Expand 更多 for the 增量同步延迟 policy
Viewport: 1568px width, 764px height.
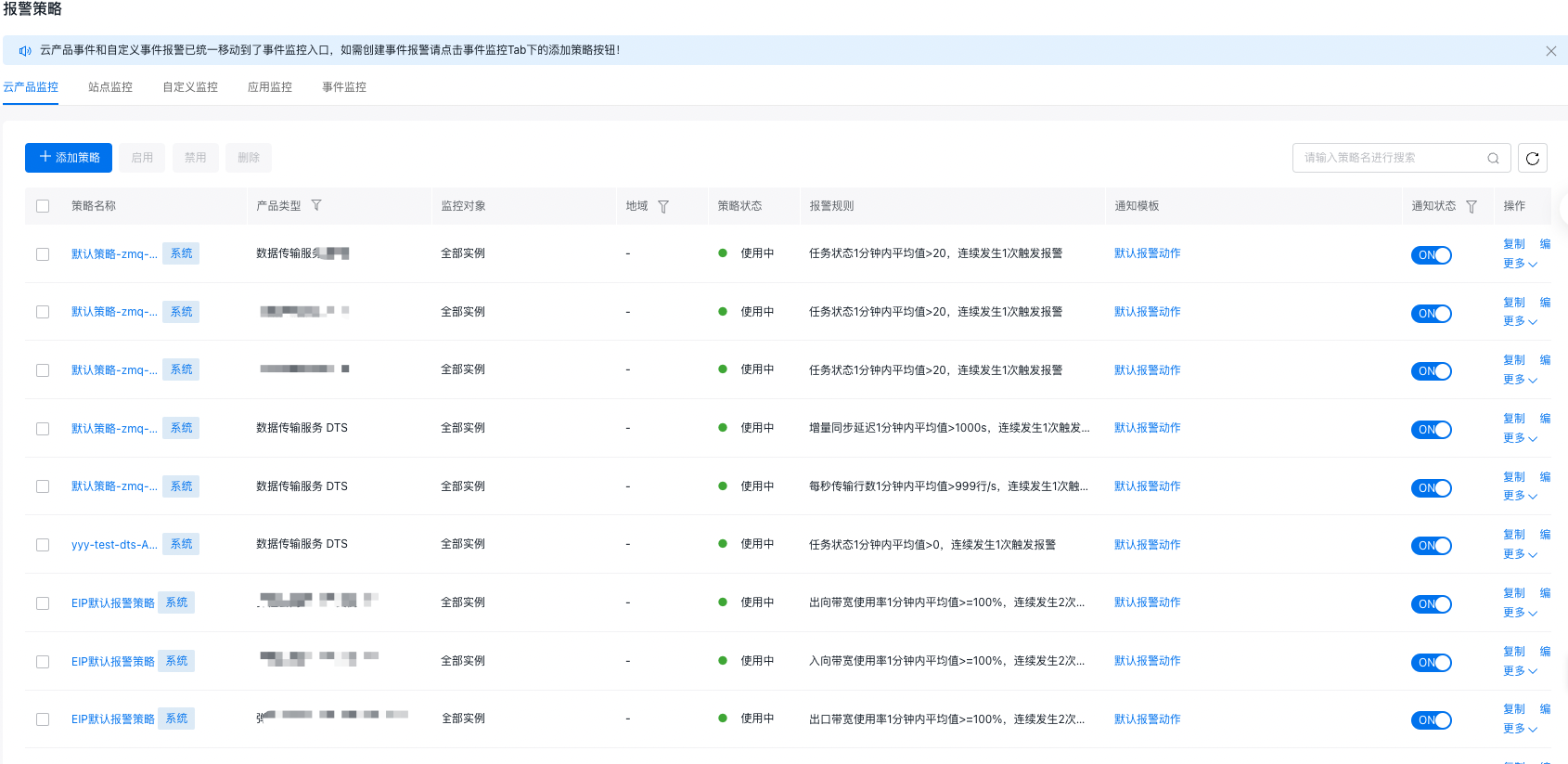(1520, 438)
